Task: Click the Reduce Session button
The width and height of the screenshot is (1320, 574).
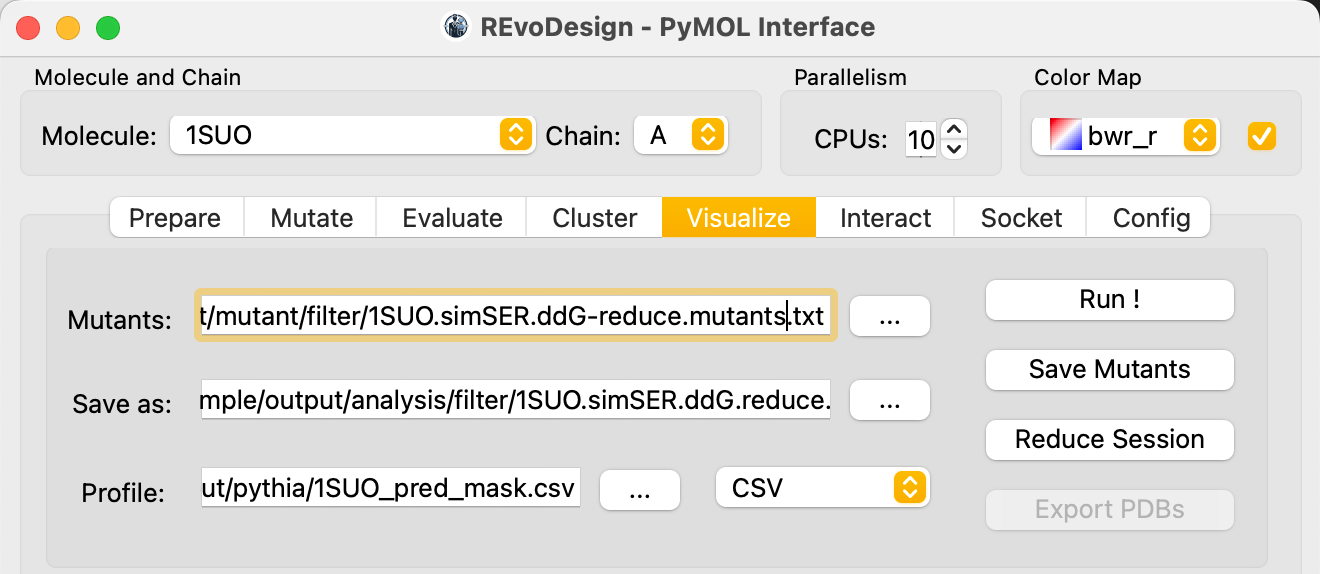Action: click(x=1110, y=440)
